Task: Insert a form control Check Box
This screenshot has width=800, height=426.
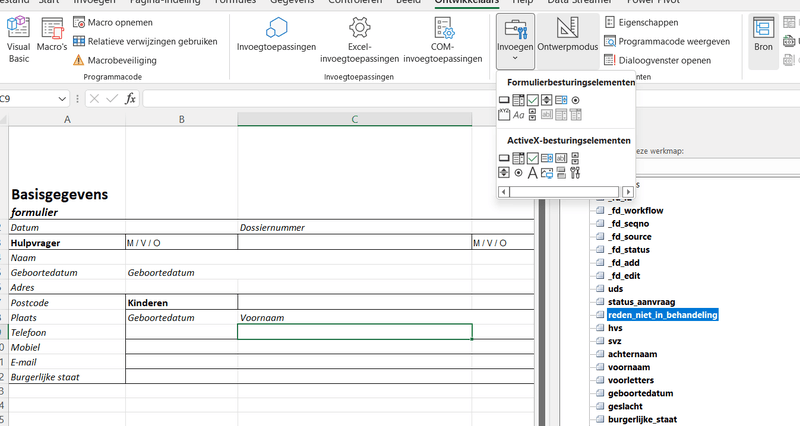Action: [x=532, y=100]
